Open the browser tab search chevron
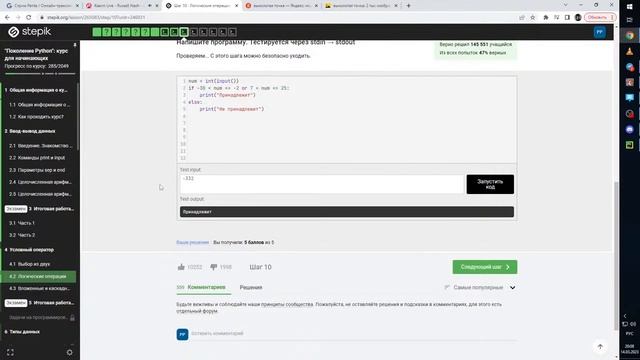Viewport: 640px width, 360px height. (565, 5)
